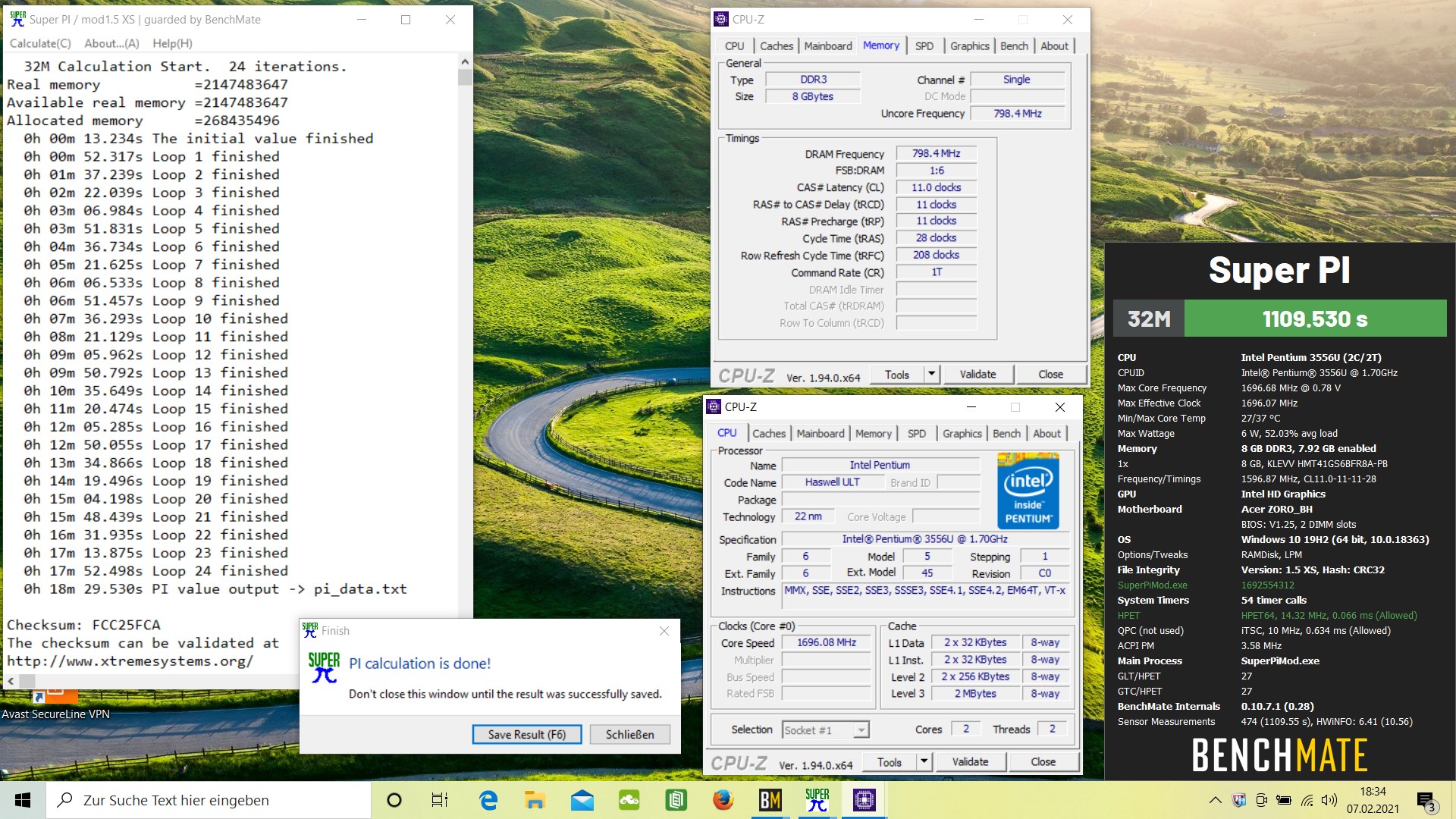This screenshot has height=819, width=1456.
Task: Click Tools button in upper CPU-Z window
Action: pos(896,375)
